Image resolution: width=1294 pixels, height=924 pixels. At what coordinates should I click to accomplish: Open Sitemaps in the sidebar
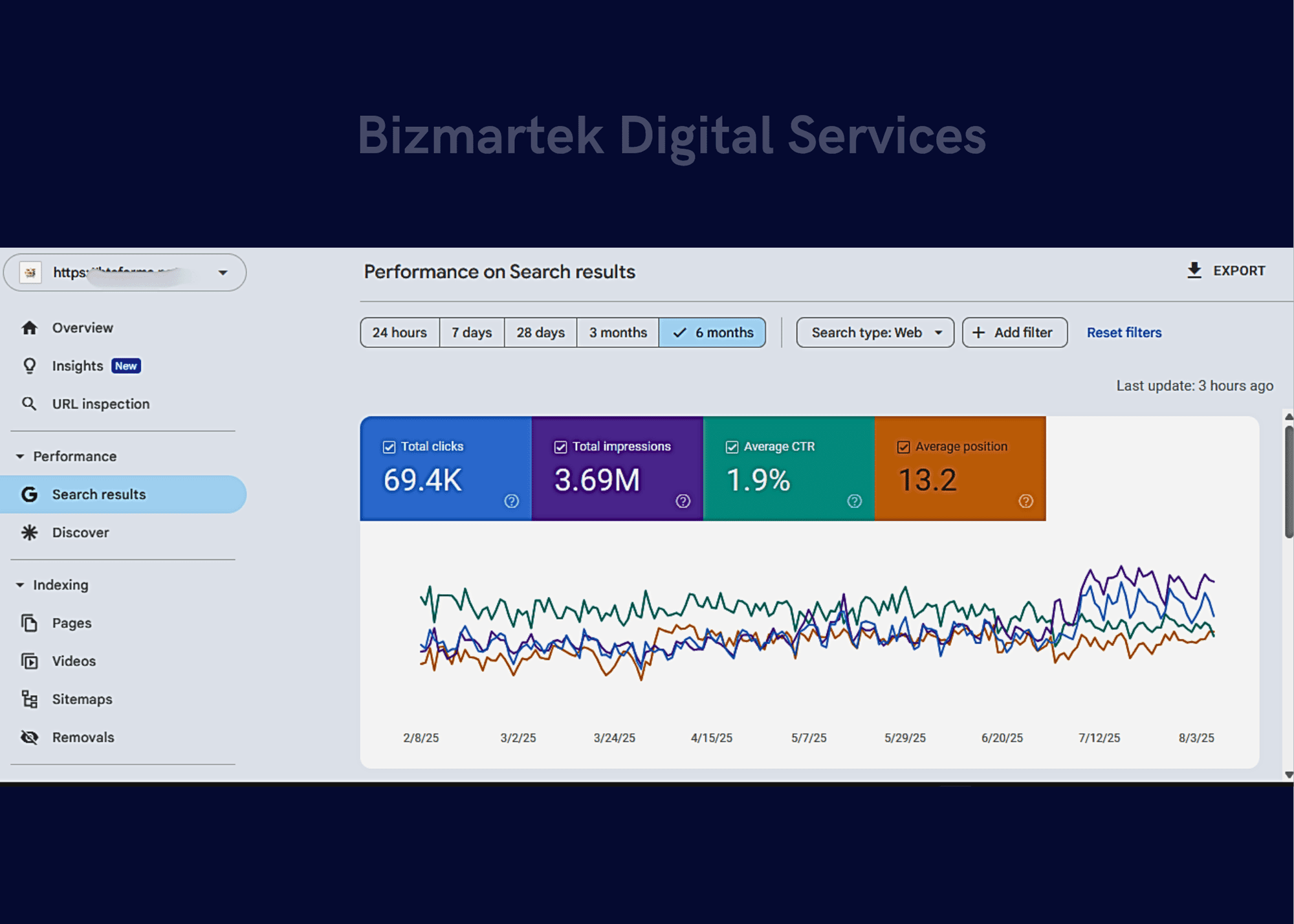[x=123, y=699]
